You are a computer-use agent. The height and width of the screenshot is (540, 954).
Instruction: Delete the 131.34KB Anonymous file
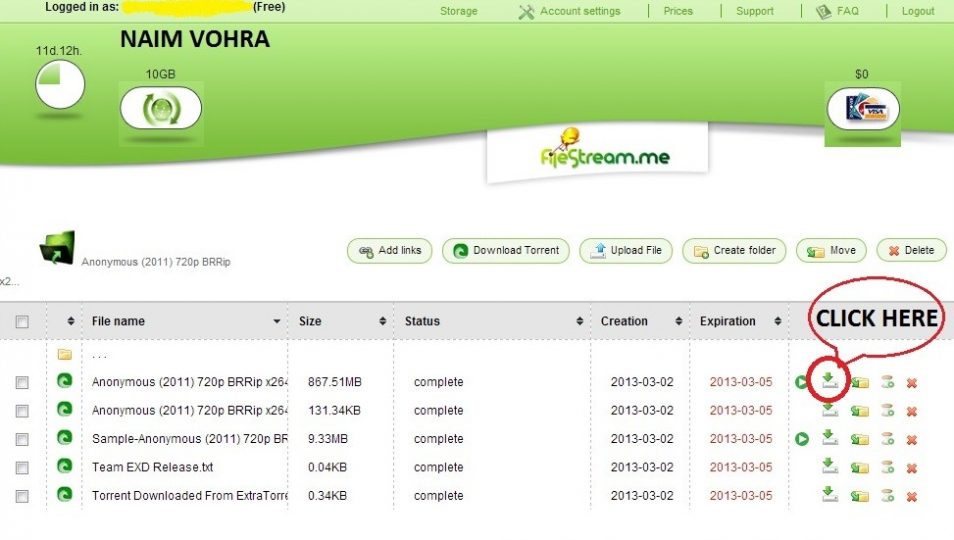click(911, 411)
